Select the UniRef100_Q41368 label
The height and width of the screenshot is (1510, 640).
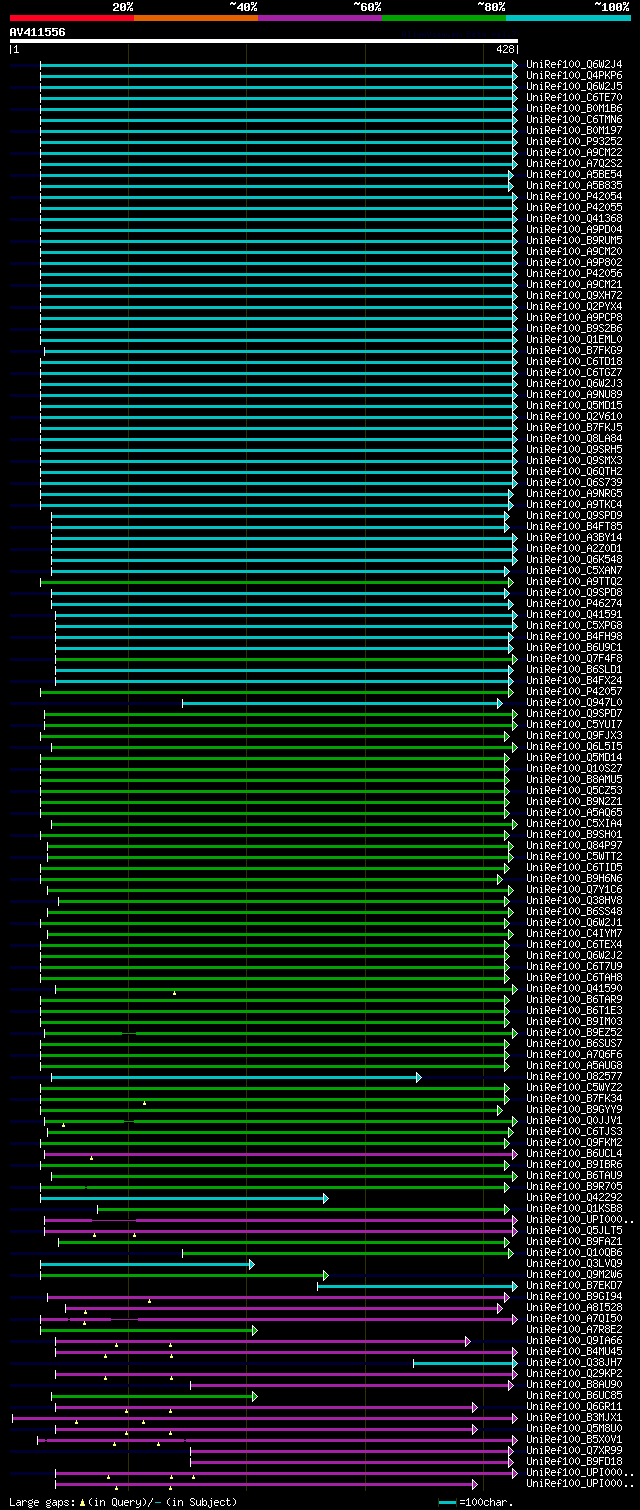574,219
